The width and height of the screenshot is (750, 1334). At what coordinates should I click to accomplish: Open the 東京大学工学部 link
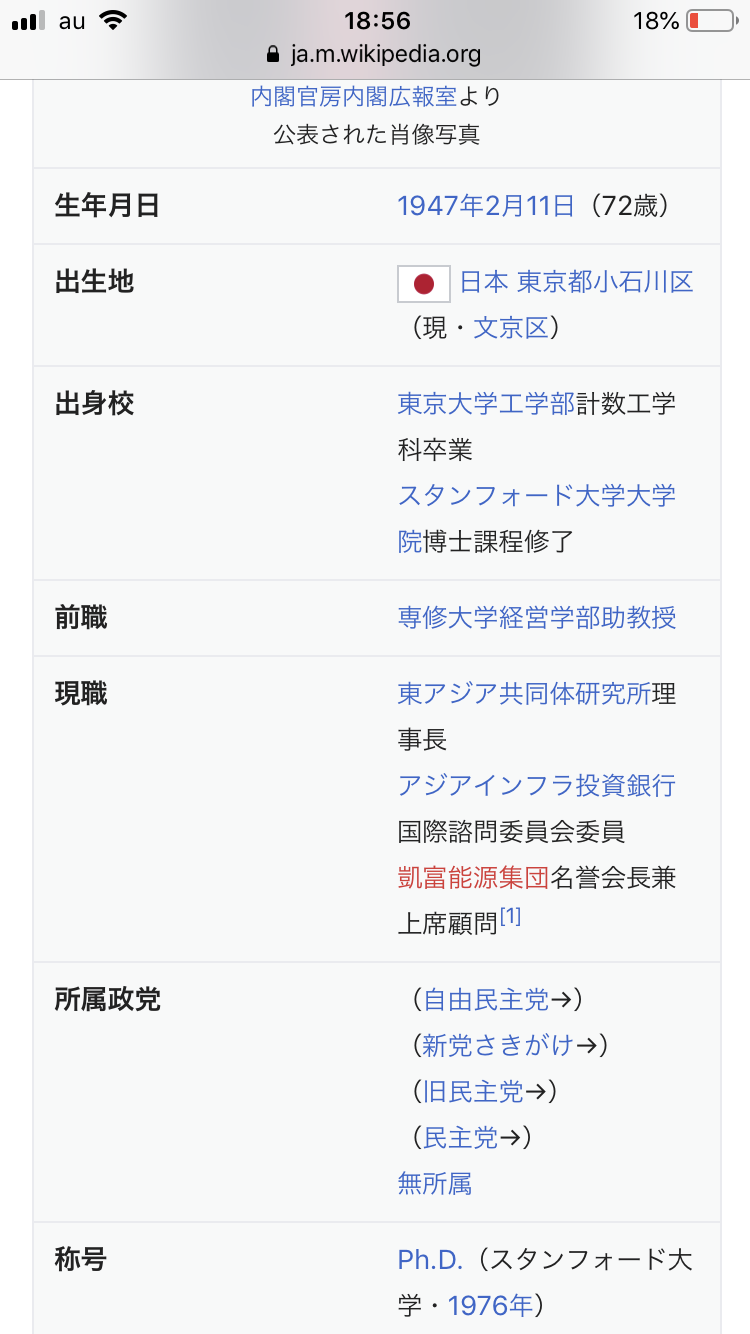(x=486, y=404)
